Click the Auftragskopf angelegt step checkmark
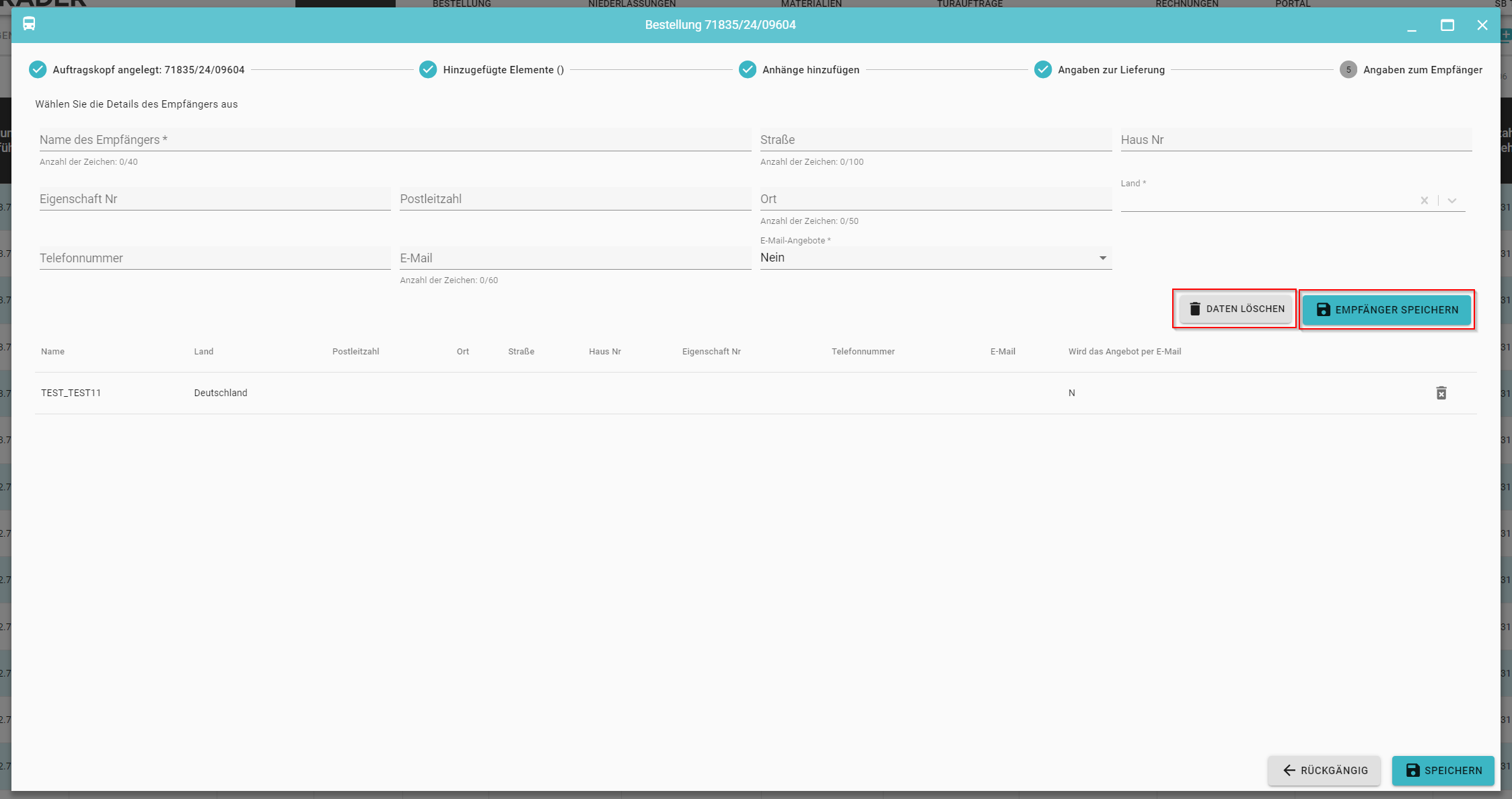Image resolution: width=1512 pixels, height=799 pixels. (x=38, y=69)
